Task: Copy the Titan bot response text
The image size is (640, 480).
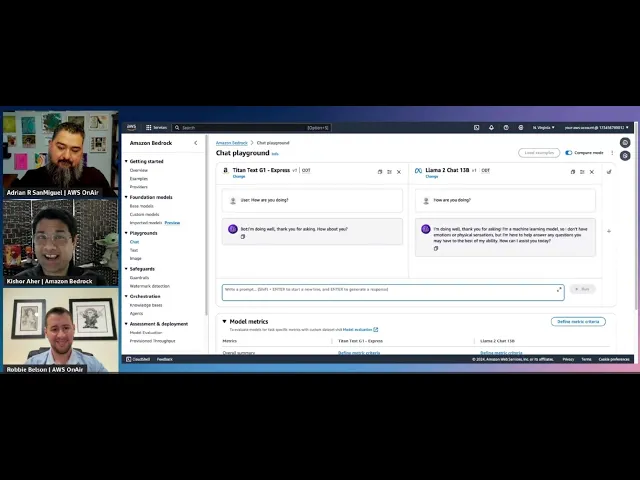Action: (x=243, y=237)
